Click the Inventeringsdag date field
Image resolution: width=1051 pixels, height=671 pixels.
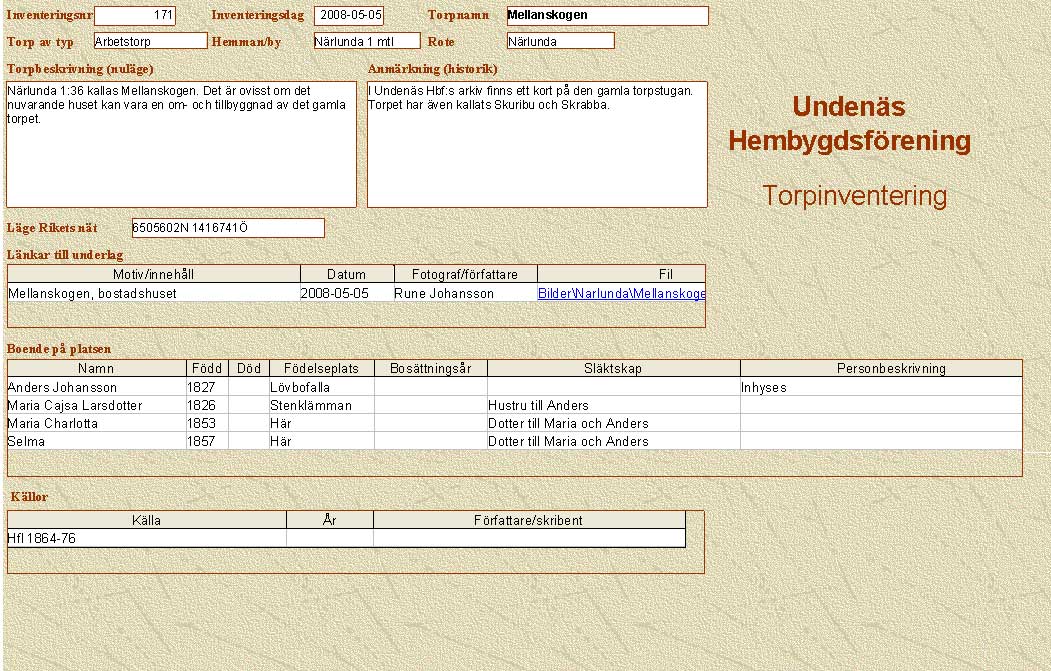(x=348, y=16)
